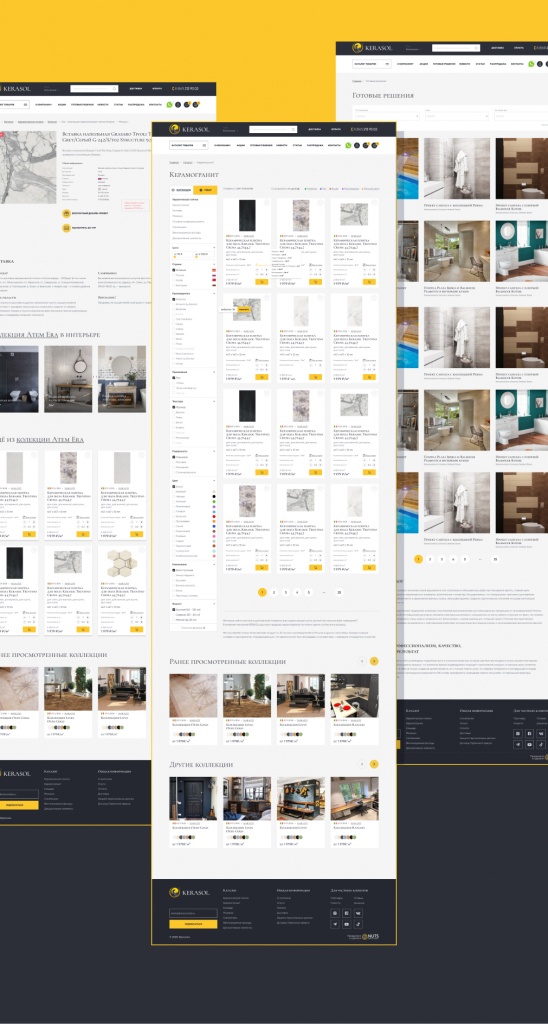Click VK icon in center page footer
548x1024 pixels.
(358, 913)
